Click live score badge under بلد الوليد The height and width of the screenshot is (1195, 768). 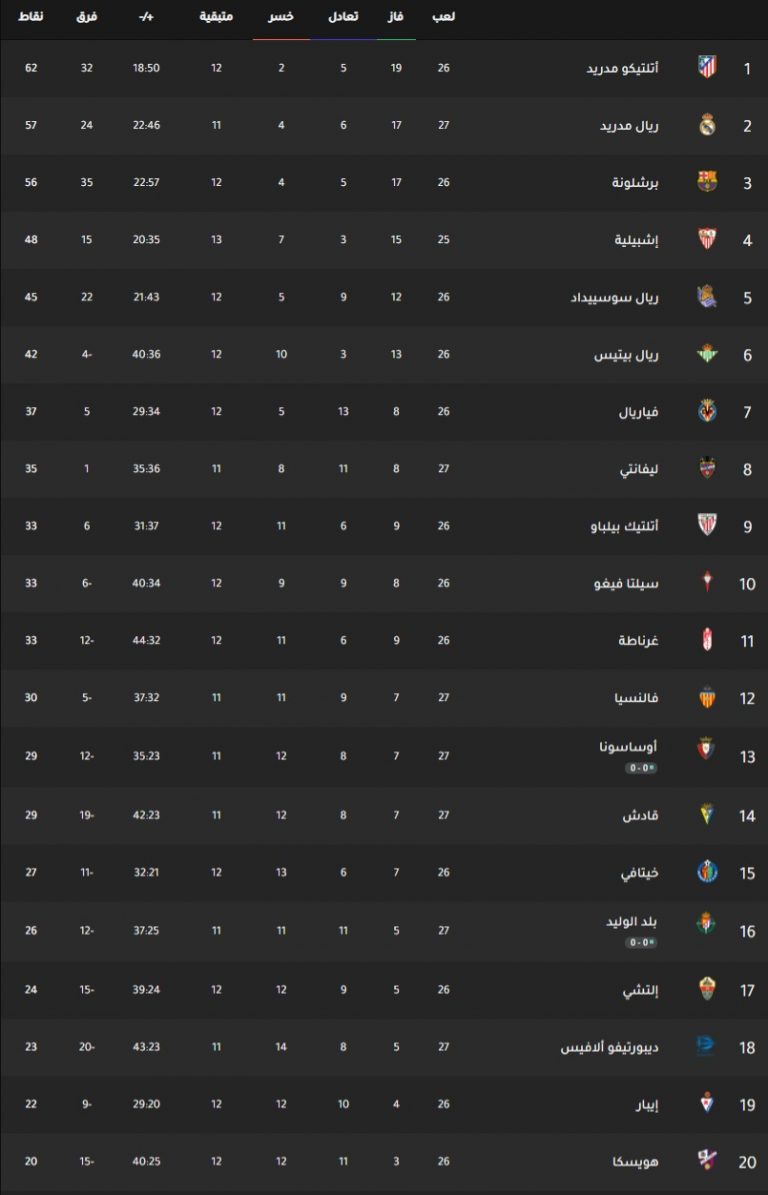pos(642,943)
